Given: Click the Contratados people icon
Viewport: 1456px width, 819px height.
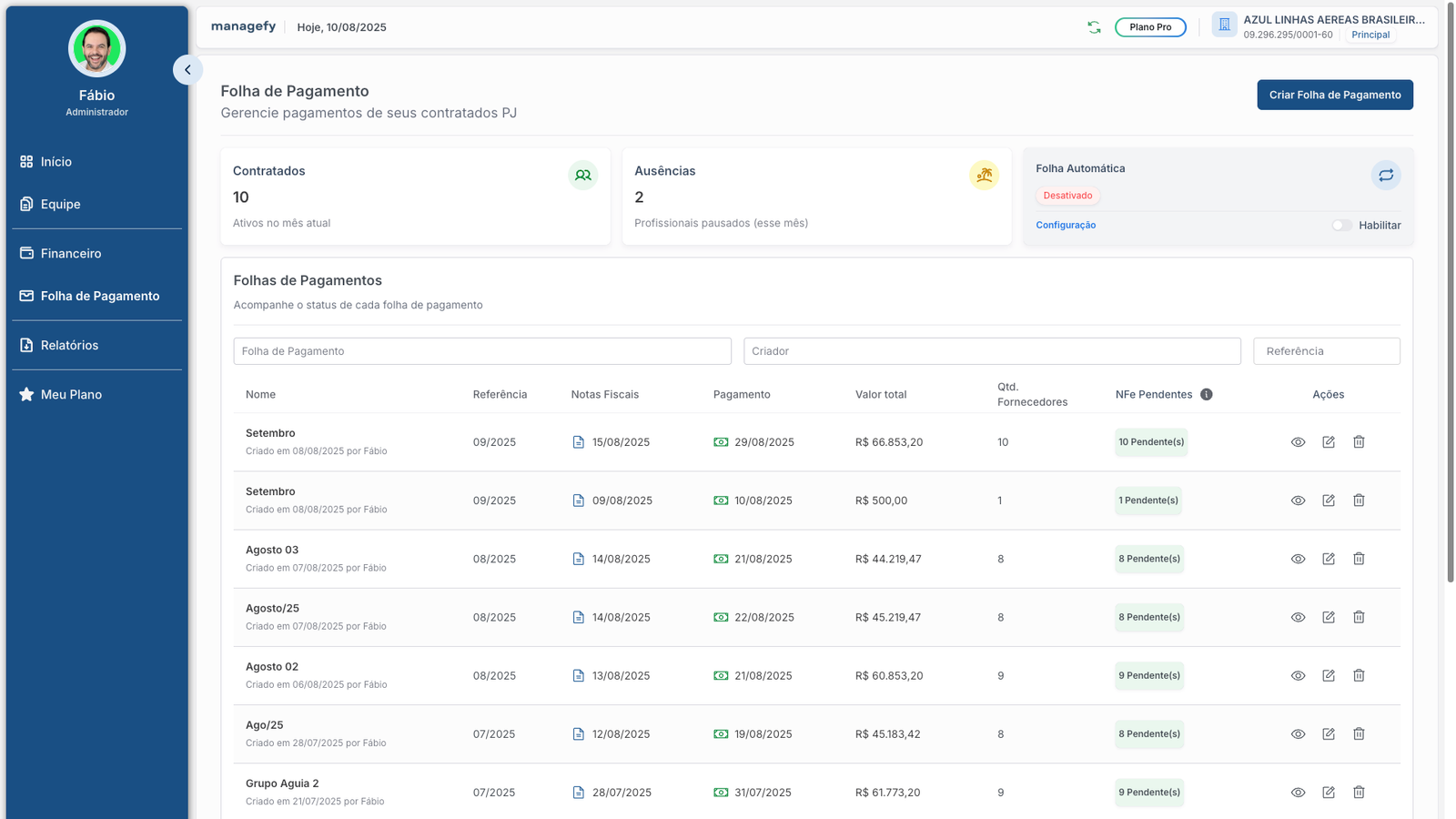Looking at the screenshot, I should [582, 176].
